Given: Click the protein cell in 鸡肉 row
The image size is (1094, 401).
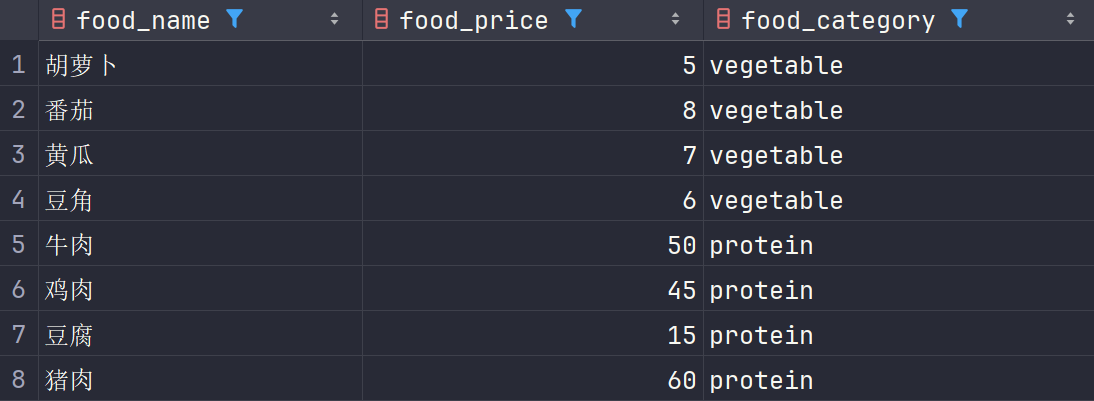Looking at the screenshot, I should click(761, 291).
